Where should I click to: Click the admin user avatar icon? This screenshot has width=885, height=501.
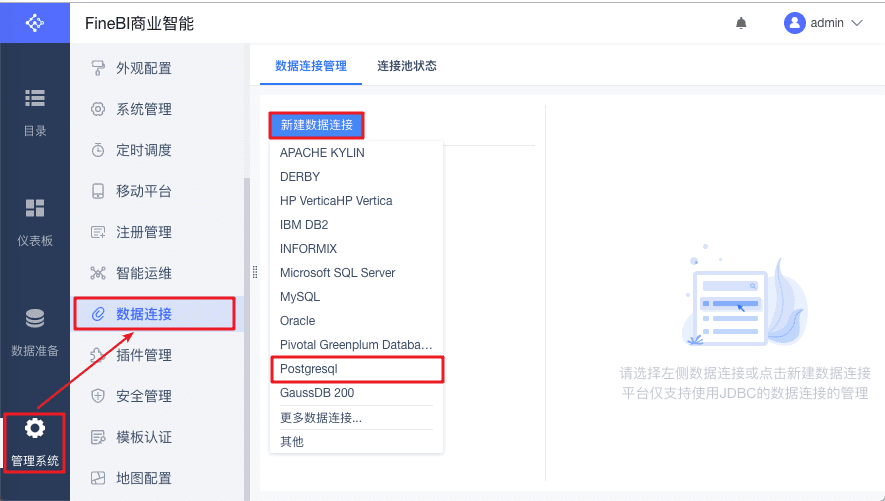point(795,23)
